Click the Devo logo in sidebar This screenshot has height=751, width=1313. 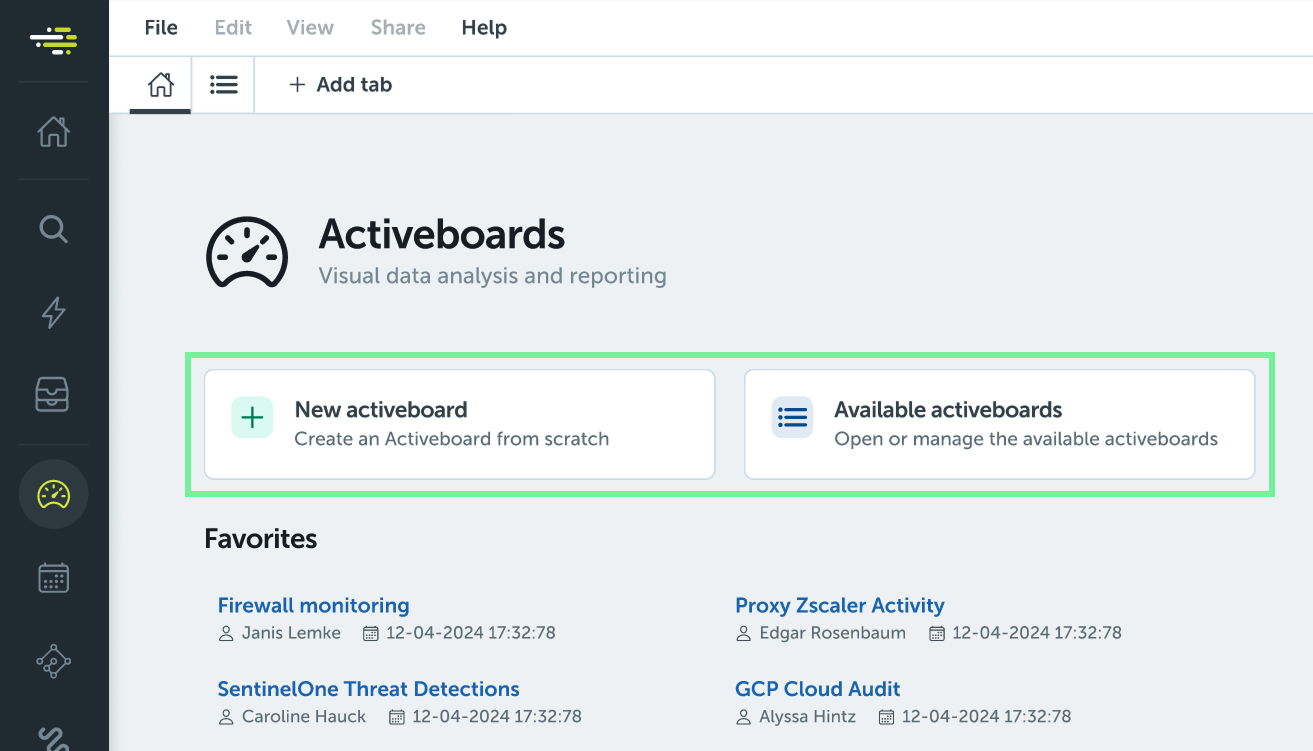click(x=54, y=41)
